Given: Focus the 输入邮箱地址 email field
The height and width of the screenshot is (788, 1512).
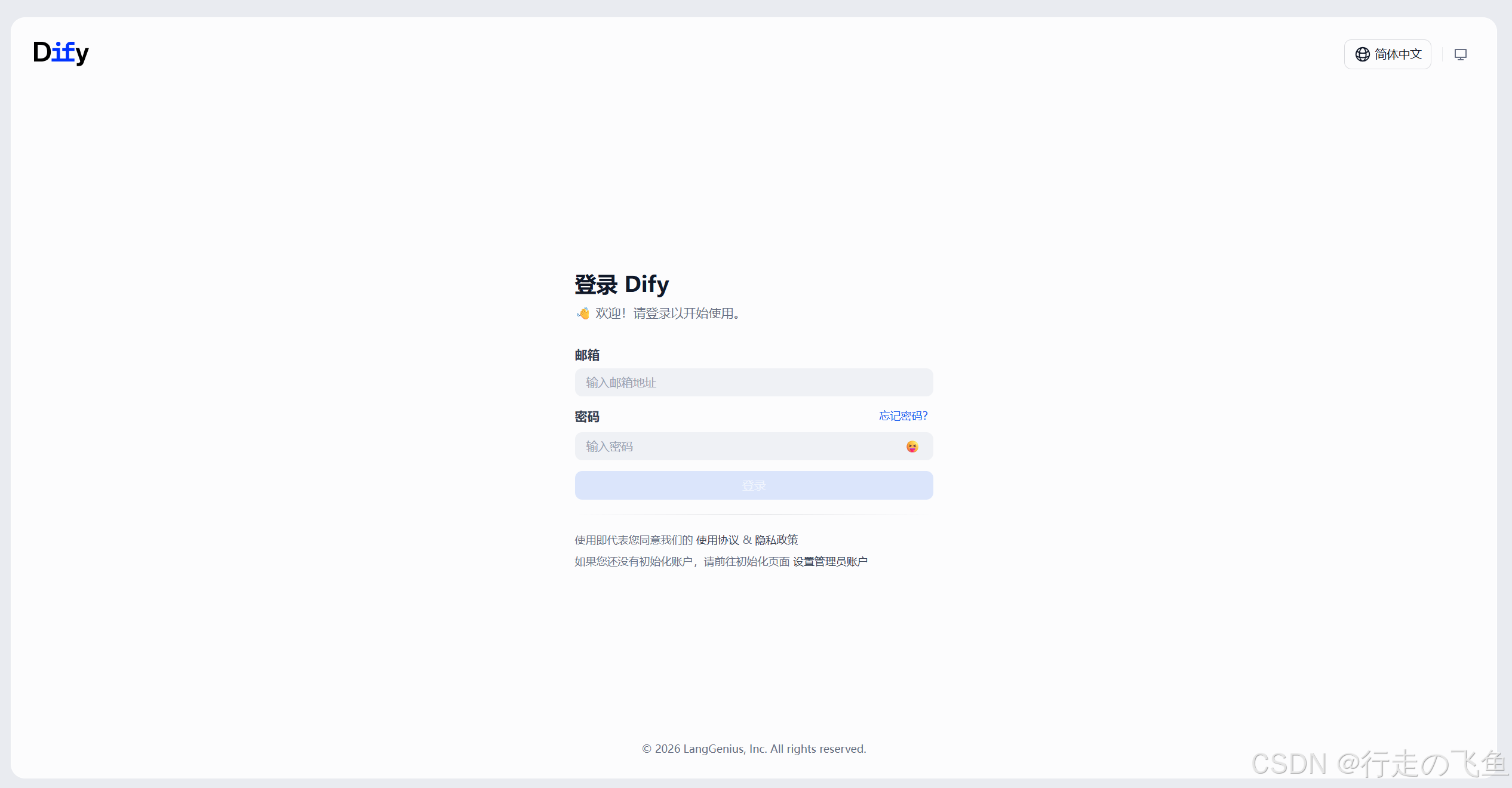Looking at the screenshot, I should [754, 382].
